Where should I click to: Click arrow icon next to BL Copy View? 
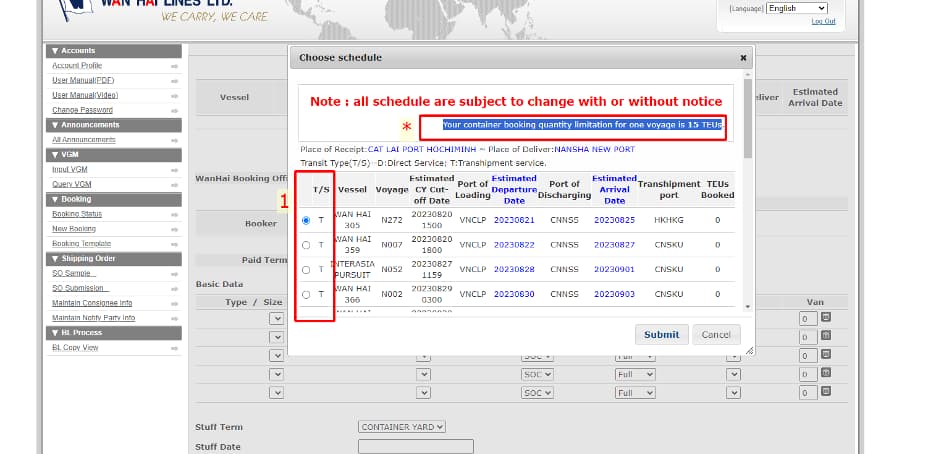pyautogui.click(x=174, y=348)
